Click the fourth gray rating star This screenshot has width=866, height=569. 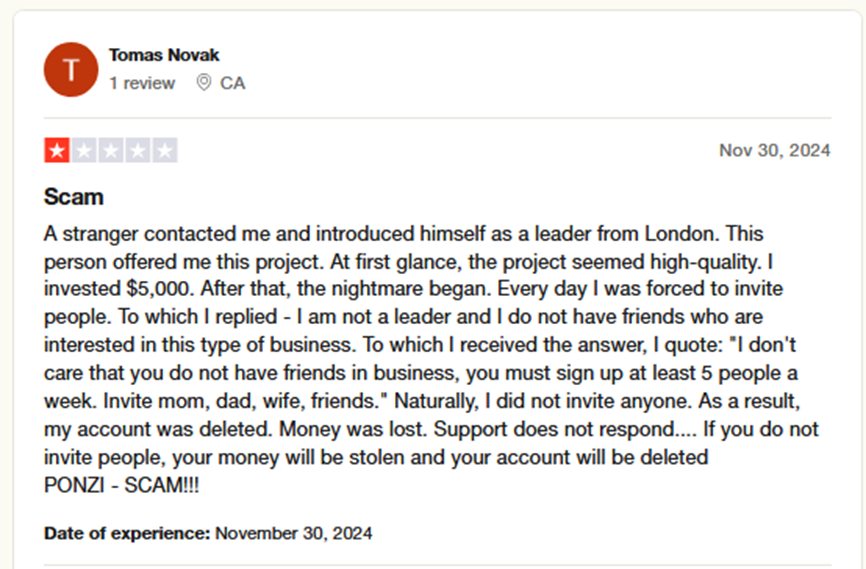tap(138, 151)
